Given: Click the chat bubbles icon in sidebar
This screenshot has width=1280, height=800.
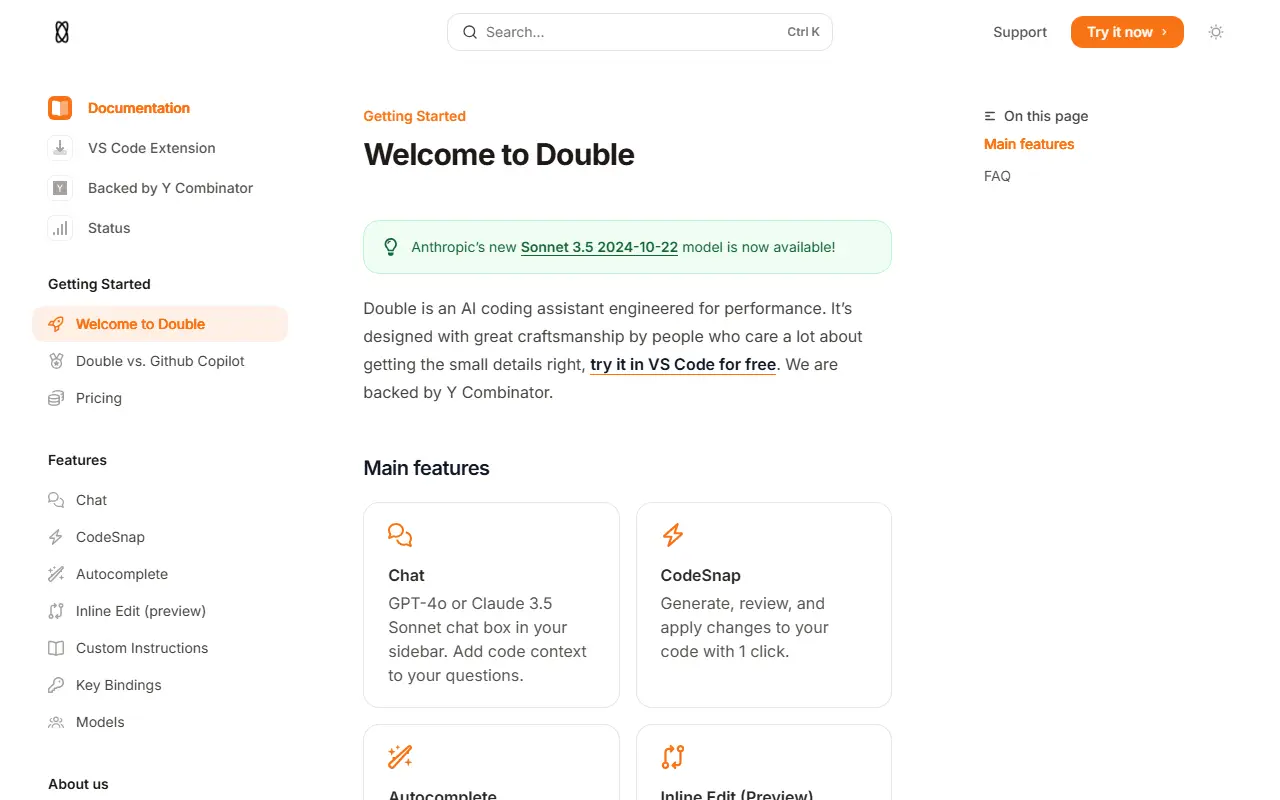Looking at the screenshot, I should 56,500.
